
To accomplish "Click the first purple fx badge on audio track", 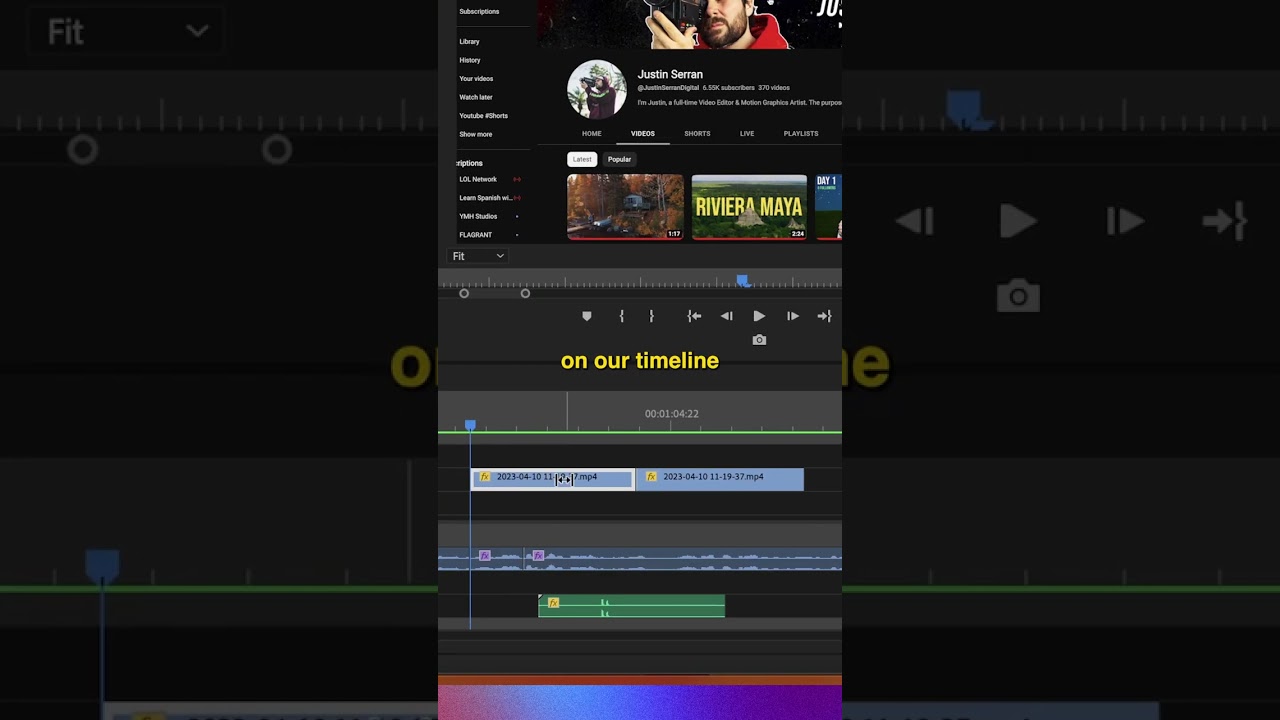I will (485, 555).
